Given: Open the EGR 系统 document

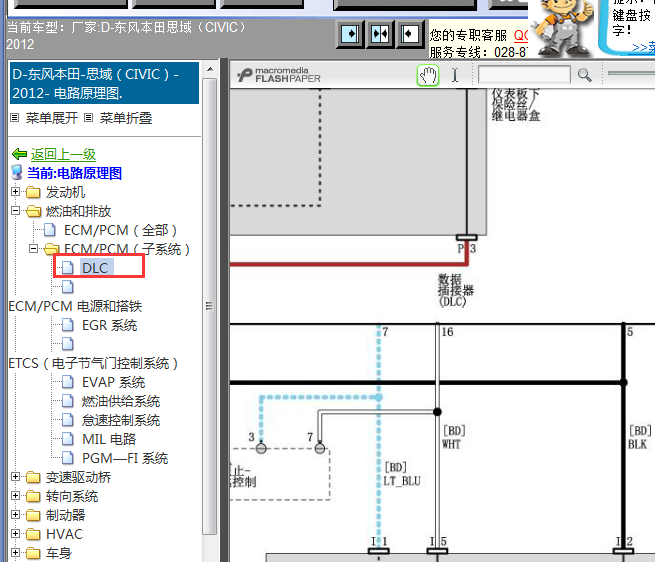Looking at the screenshot, I should click(109, 325).
